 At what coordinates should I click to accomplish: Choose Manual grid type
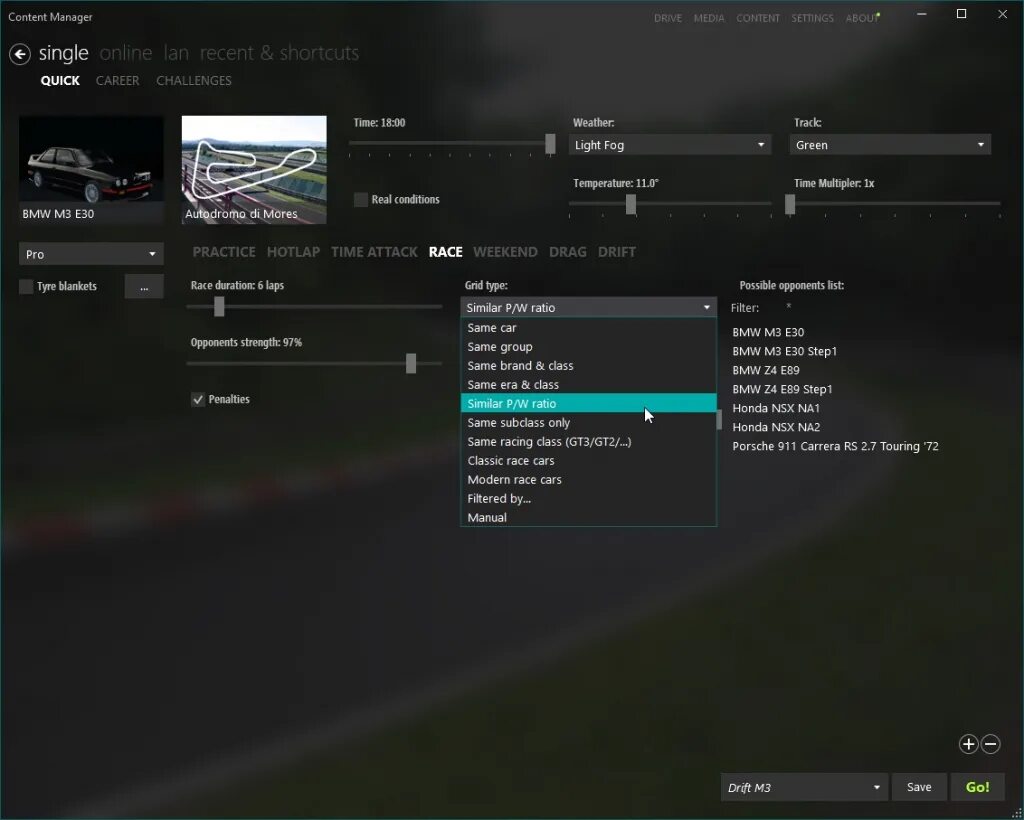(x=588, y=517)
